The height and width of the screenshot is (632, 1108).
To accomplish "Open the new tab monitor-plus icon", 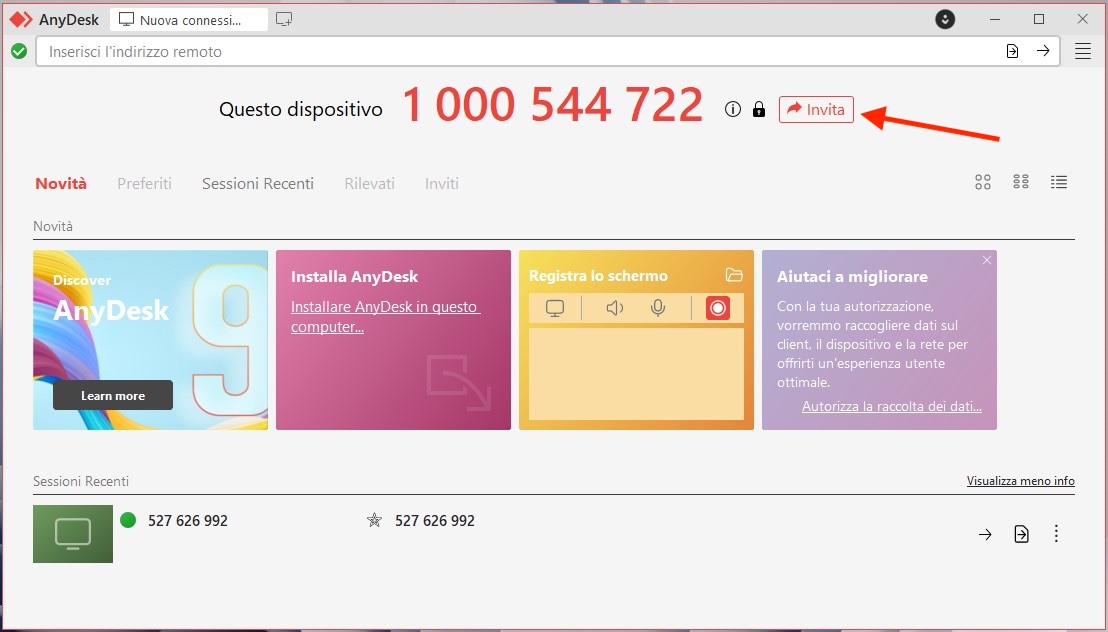I will point(284,20).
